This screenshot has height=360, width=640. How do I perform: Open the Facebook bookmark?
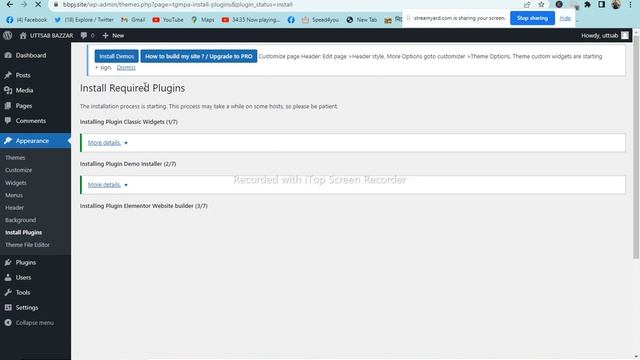[27, 20]
